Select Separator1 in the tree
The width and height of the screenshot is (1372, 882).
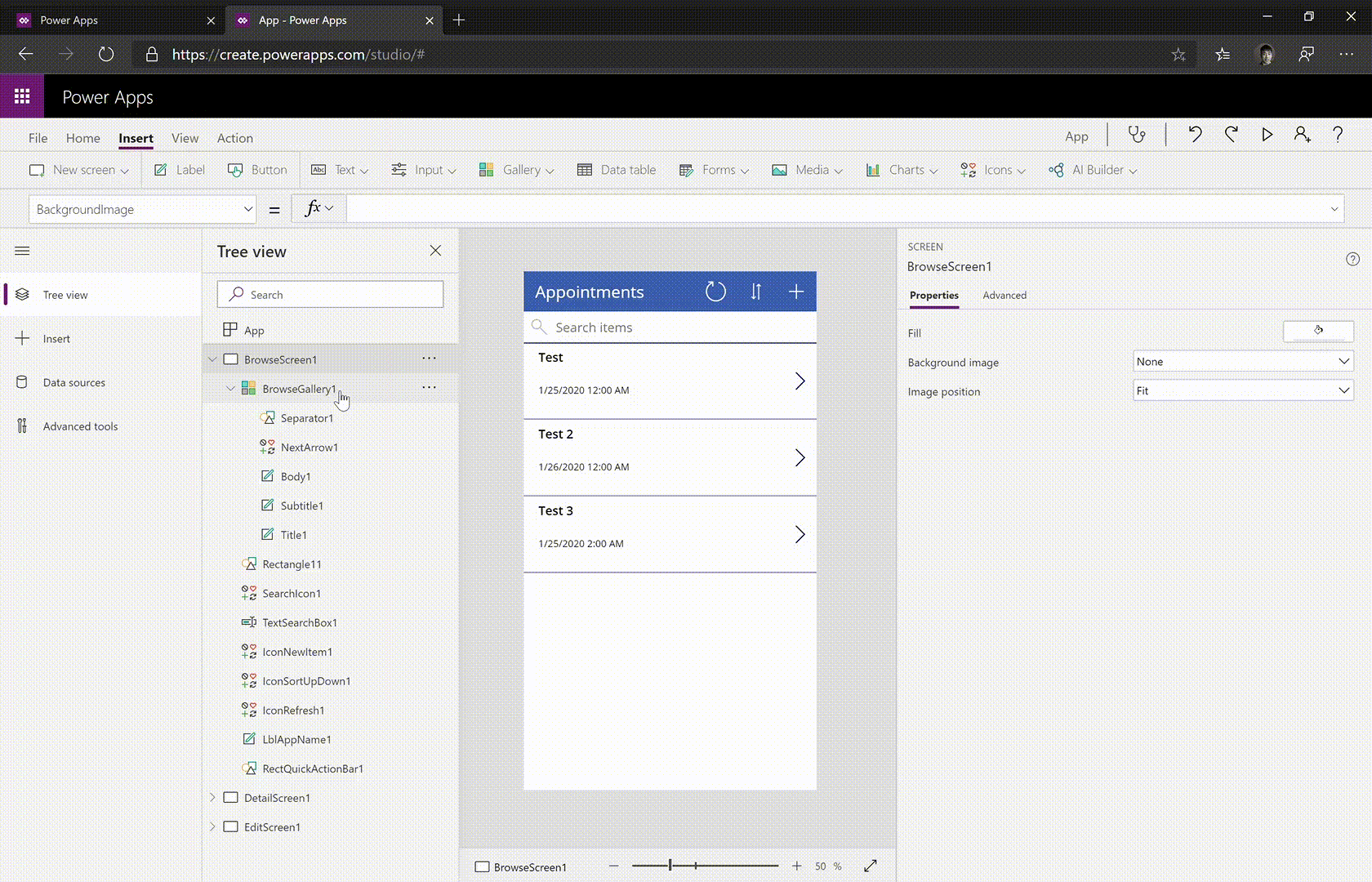tap(306, 418)
